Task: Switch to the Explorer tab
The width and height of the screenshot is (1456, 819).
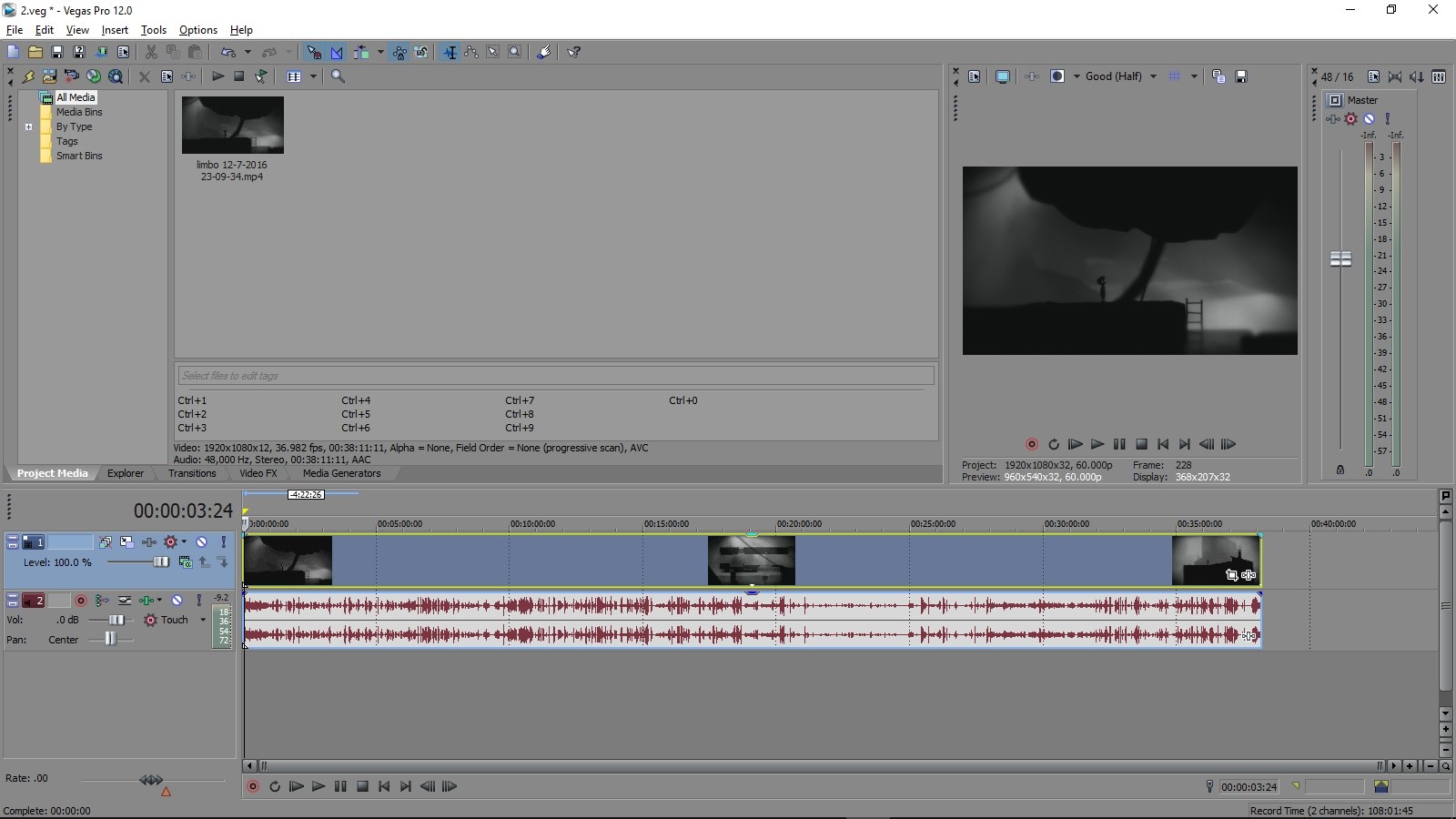Action: click(x=126, y=473)
